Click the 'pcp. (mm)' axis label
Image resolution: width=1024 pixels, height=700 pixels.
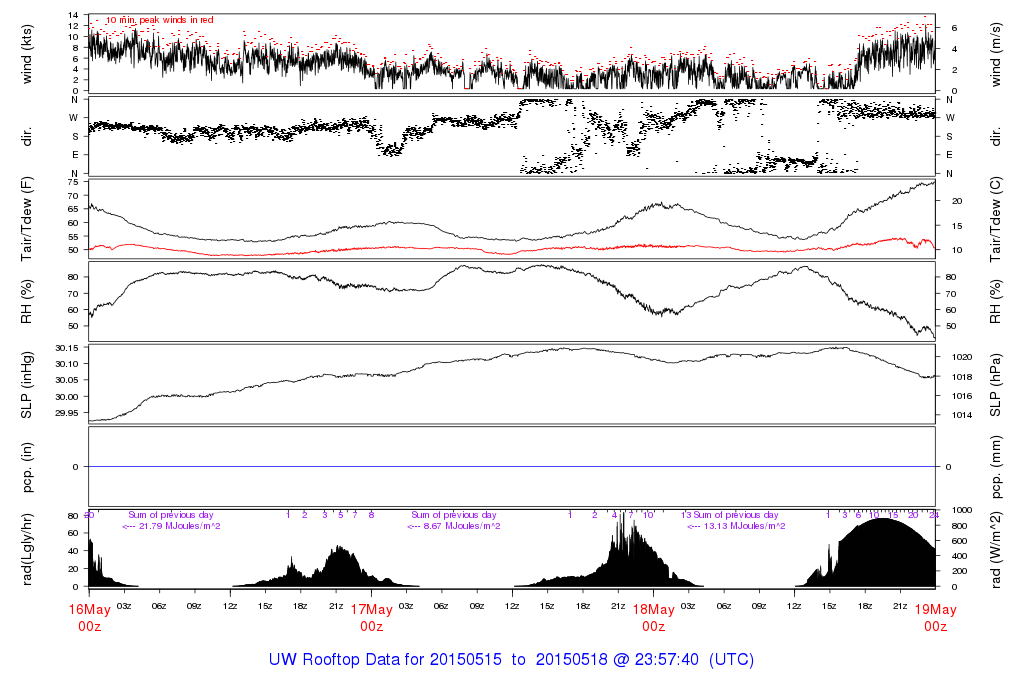(996, 467)
